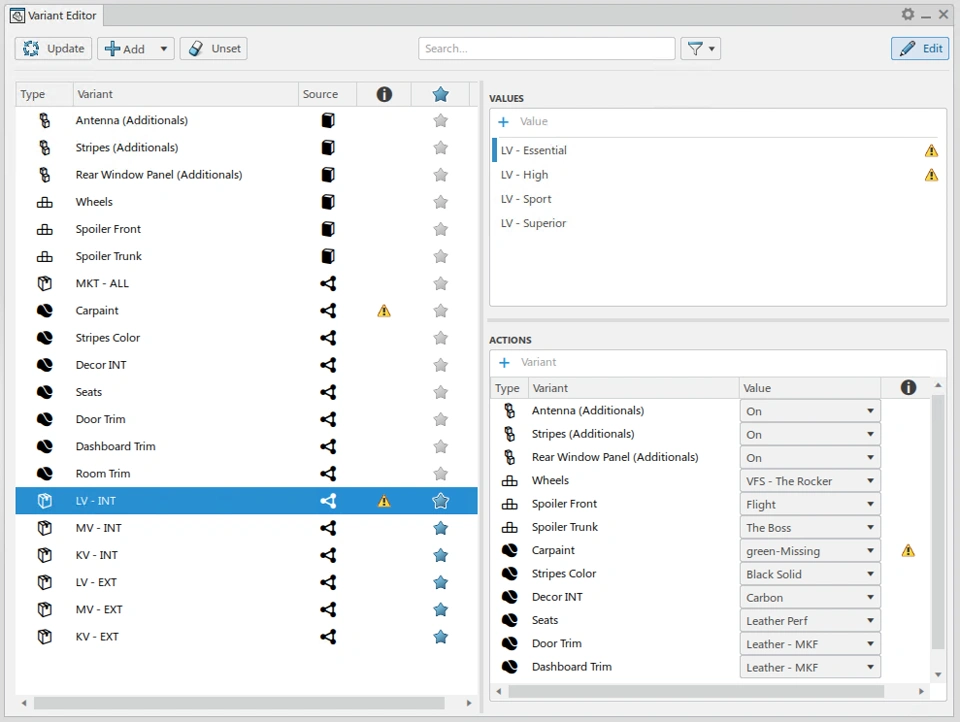This screenshot has width=960, height=722.
Task: Select the Variant Editor tab
Action: click(x=54, y=15)
